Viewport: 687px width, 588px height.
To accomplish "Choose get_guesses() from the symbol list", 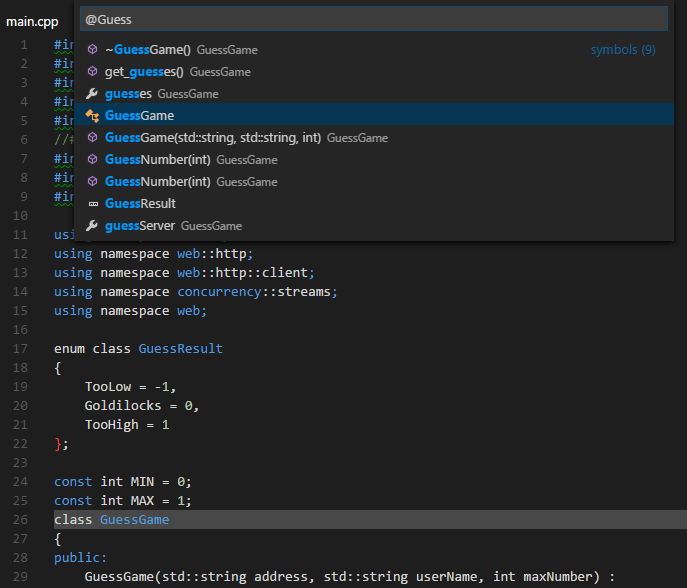I will 144,71.
